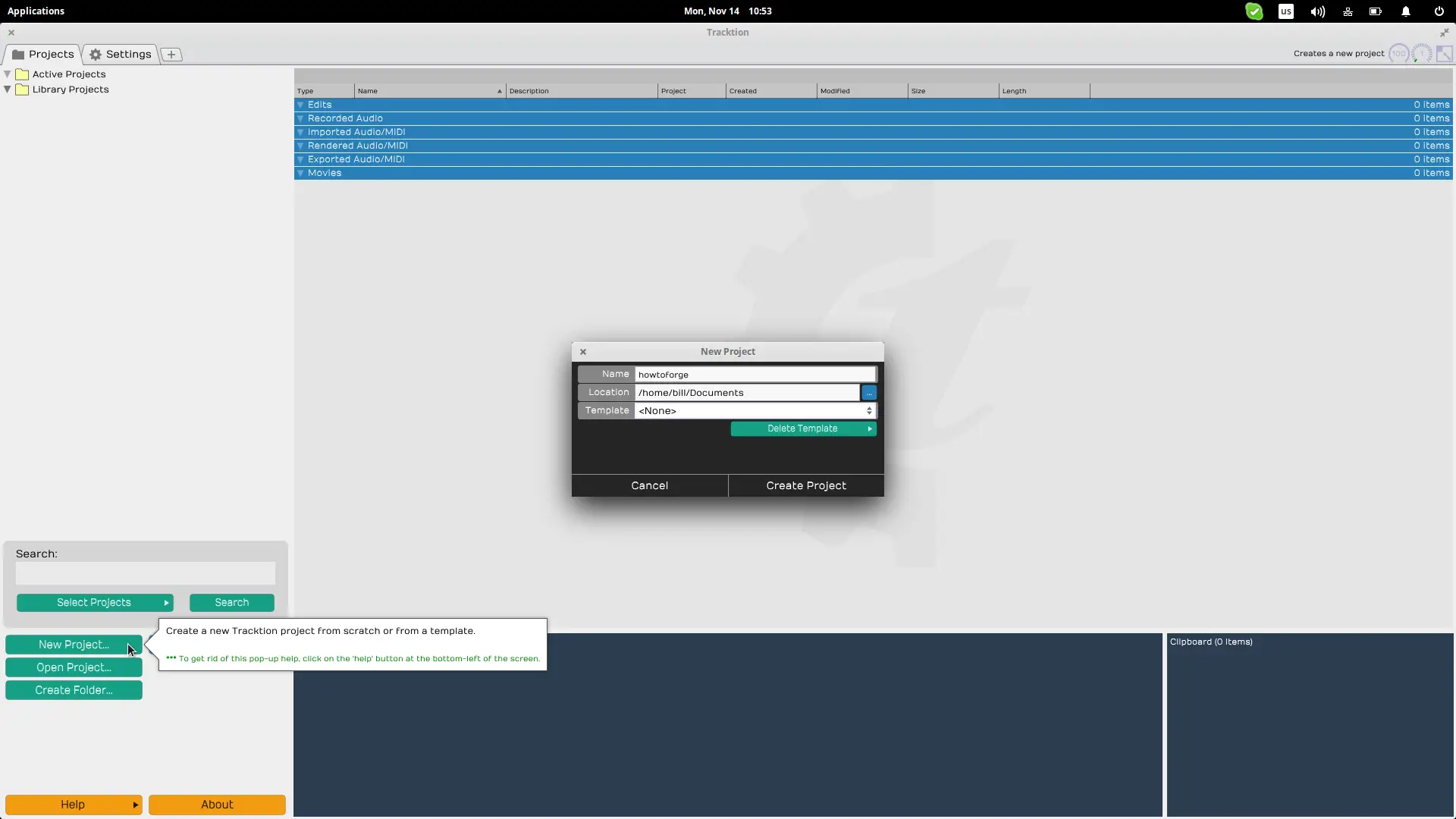Click the Search button
This screenshot has height=819, width=1456.
232,603
